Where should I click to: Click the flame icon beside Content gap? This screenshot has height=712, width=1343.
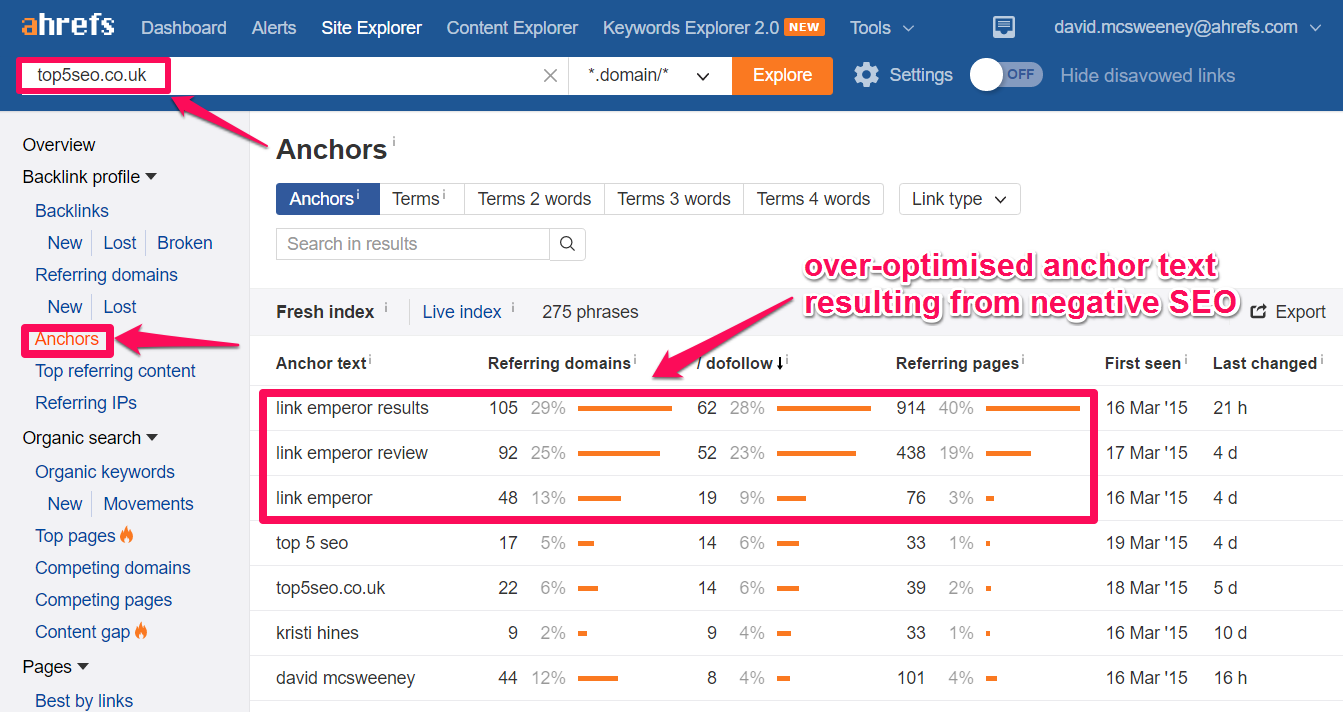click(141, 631)
